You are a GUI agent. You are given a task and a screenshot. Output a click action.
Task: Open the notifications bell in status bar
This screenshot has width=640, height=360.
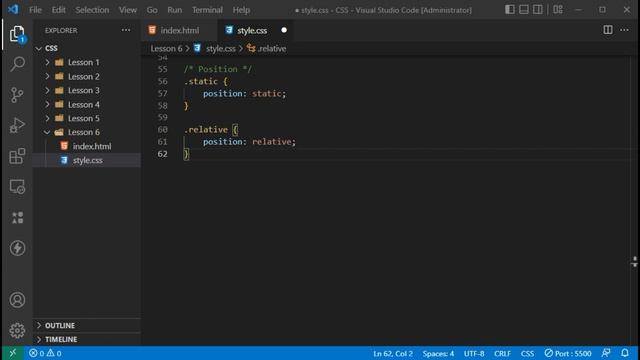tap(625, 353)
